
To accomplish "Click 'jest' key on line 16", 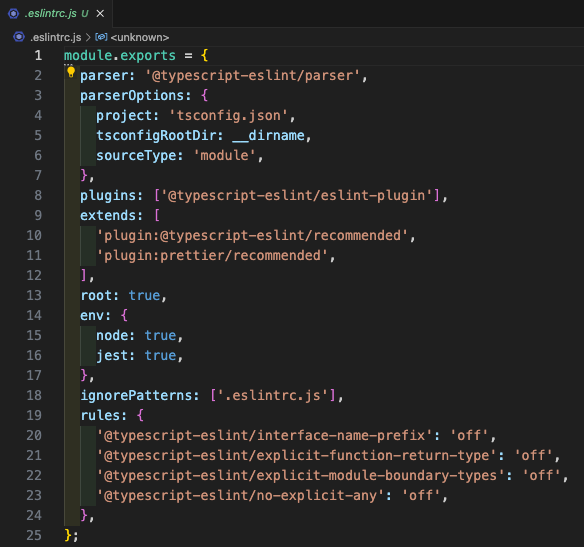I will coord(112,355).
